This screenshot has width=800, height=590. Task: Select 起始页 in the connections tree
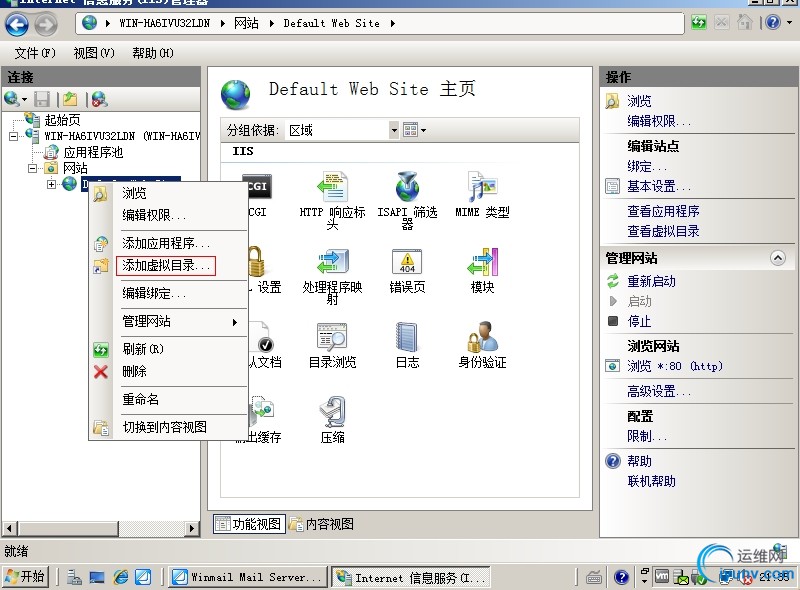(x=62, y=120)
